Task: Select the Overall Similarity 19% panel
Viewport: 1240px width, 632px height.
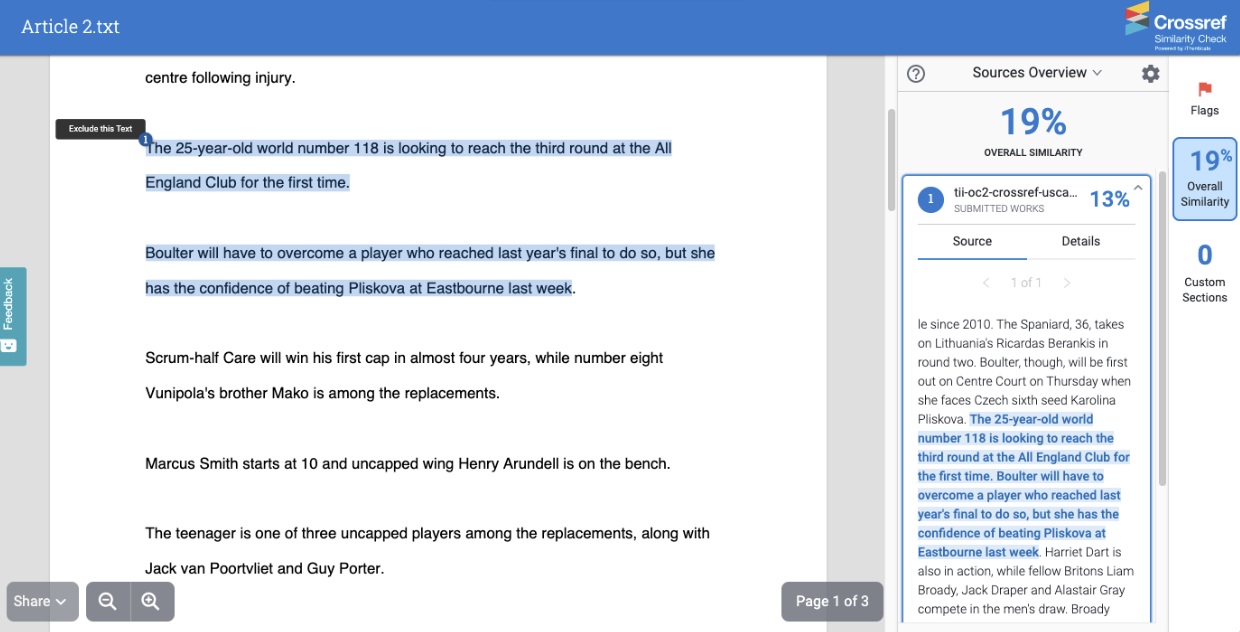Action: [1204, 179]
